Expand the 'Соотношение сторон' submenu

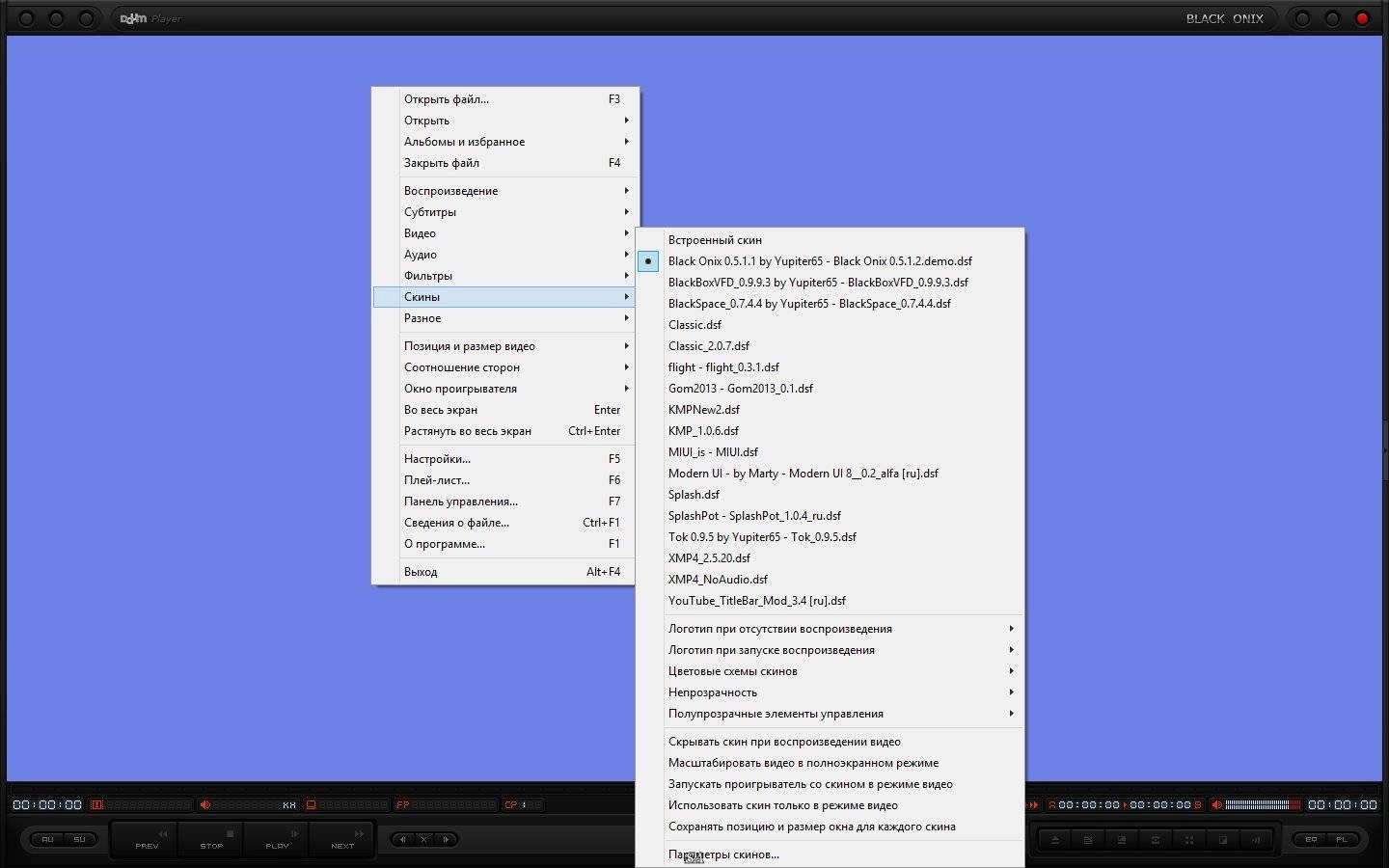(x=504, y=367)
